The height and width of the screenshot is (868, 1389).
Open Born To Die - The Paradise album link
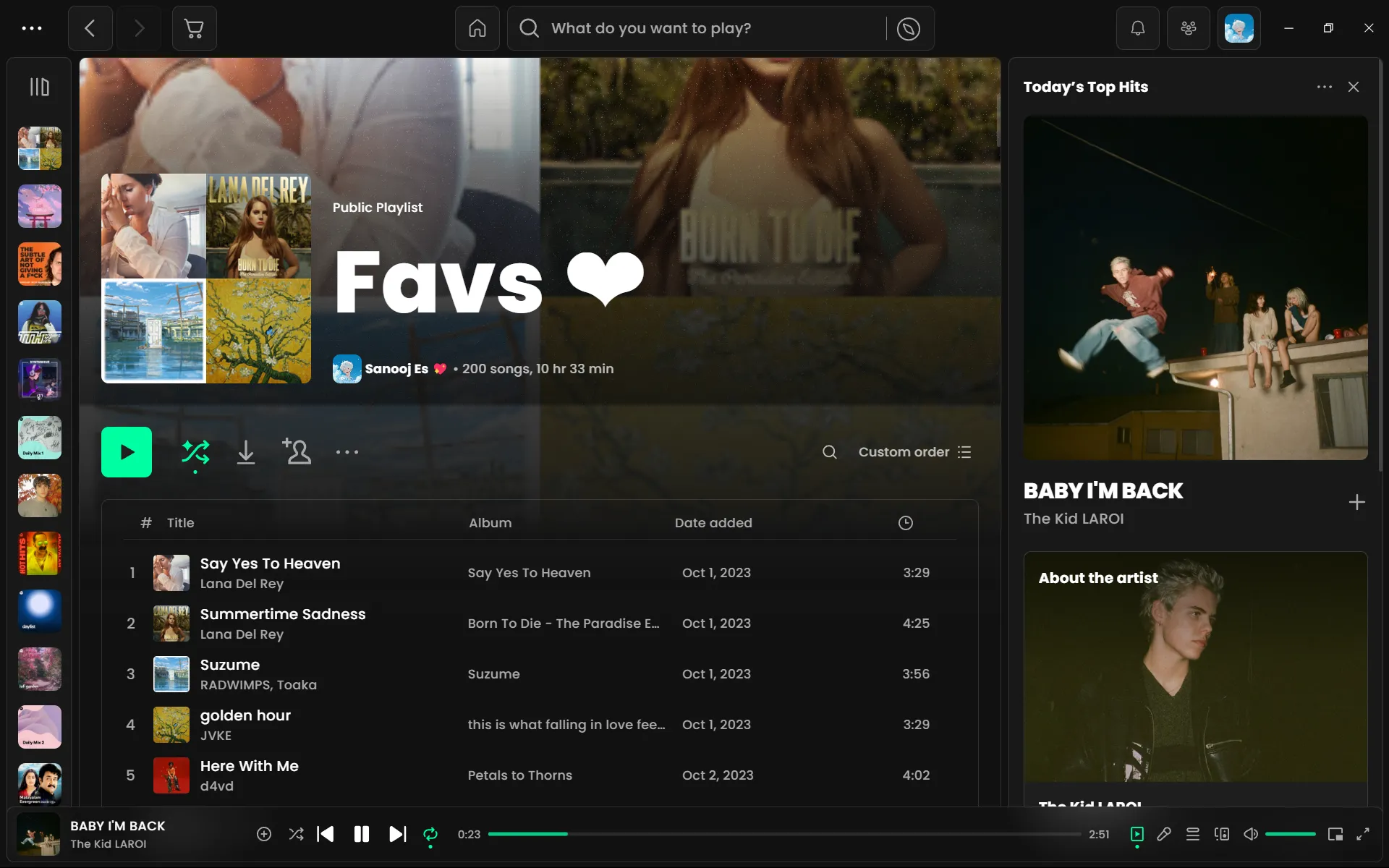564,624
